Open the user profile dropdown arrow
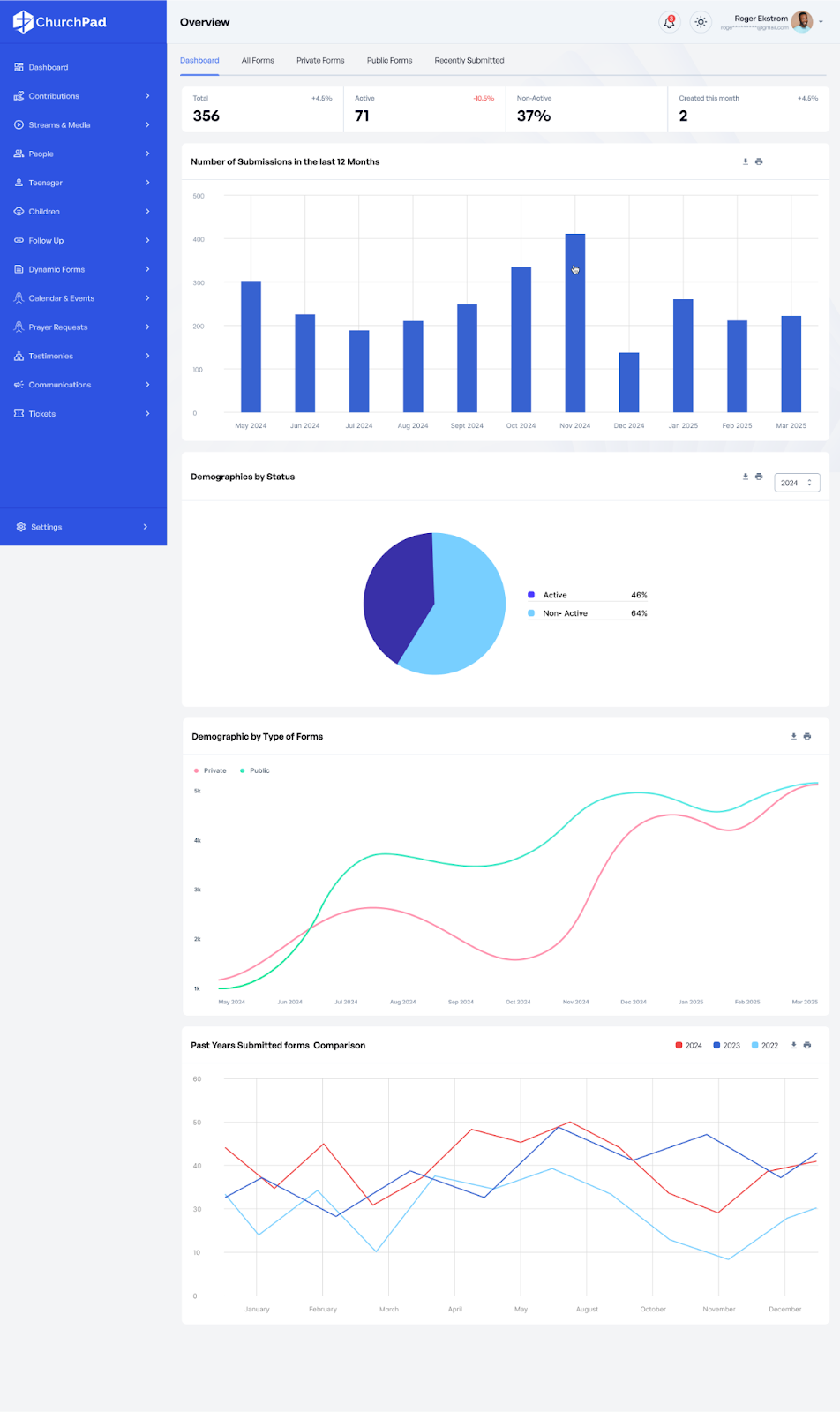The width and height of the screenshot is (840, 1412). [821, 22]
